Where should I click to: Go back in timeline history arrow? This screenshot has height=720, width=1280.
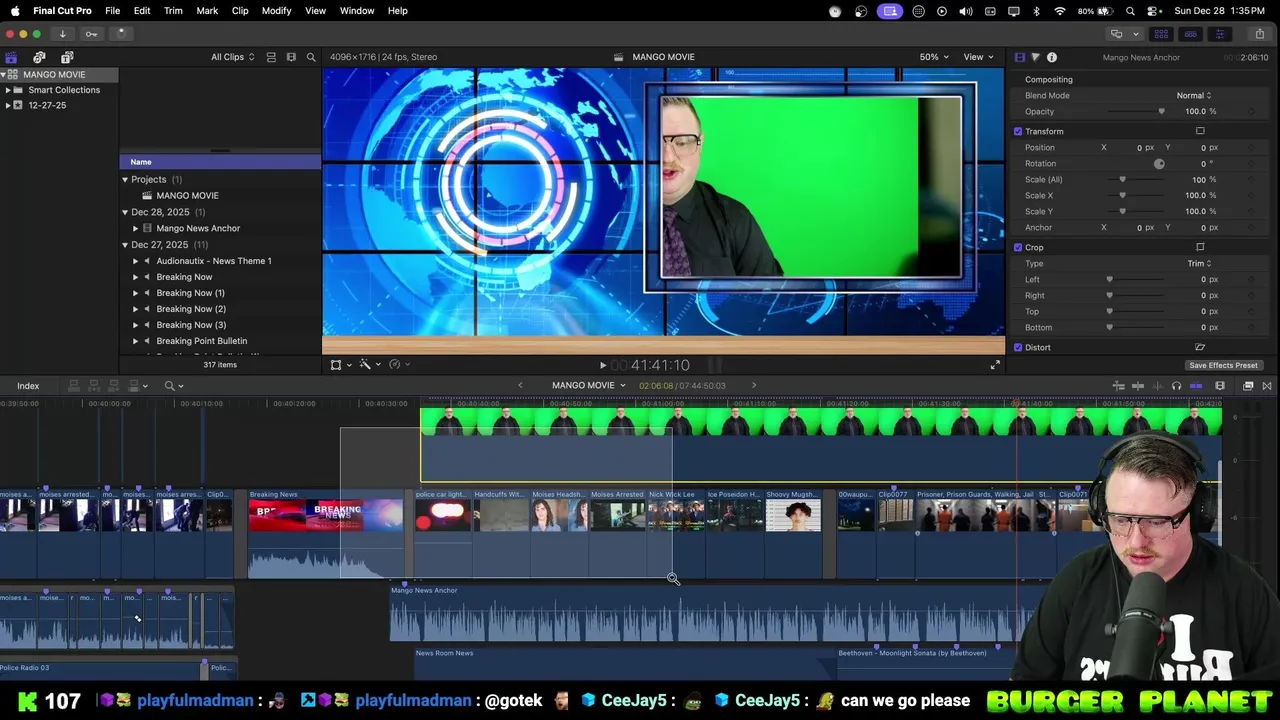520,386
